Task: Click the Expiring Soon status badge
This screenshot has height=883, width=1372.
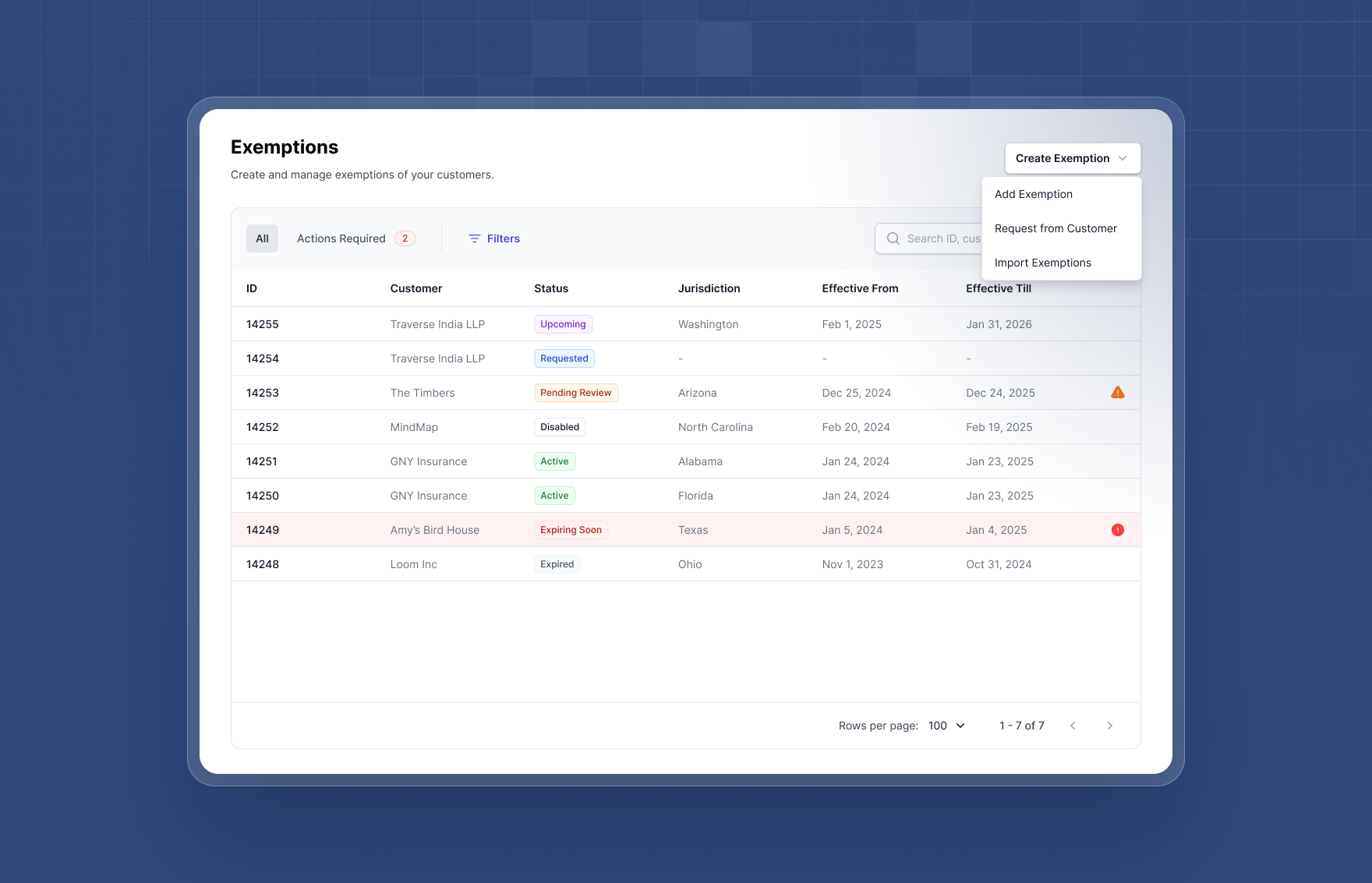Action: point(571,530)
